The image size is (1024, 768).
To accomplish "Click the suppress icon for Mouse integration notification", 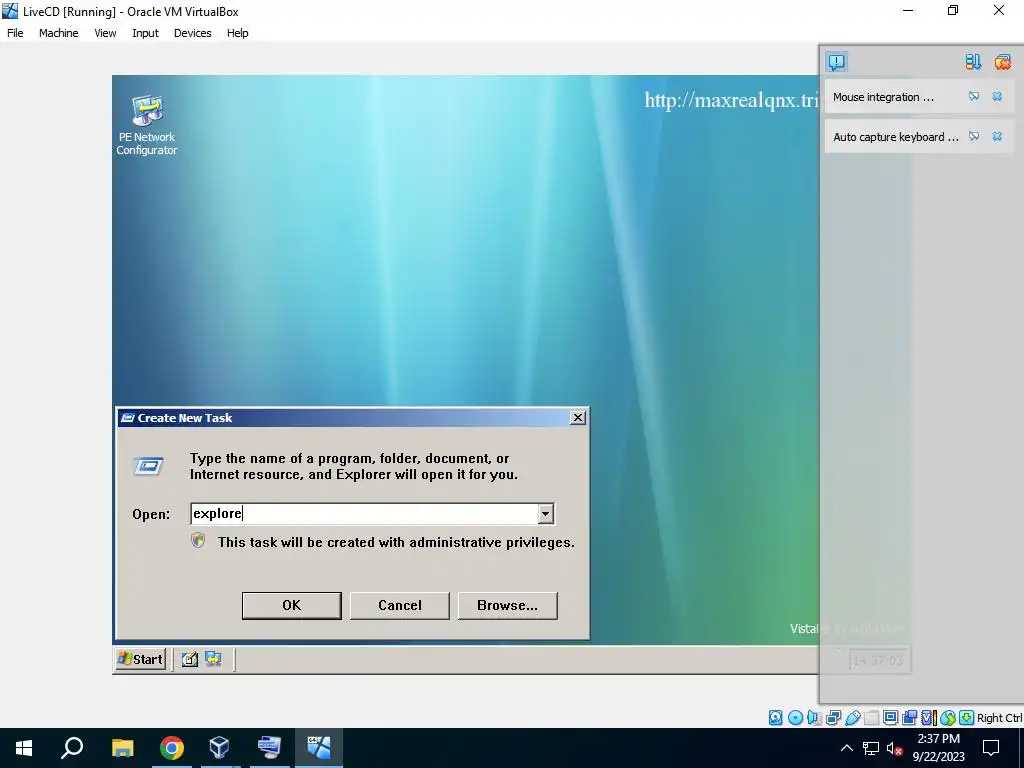I will 974,97.
